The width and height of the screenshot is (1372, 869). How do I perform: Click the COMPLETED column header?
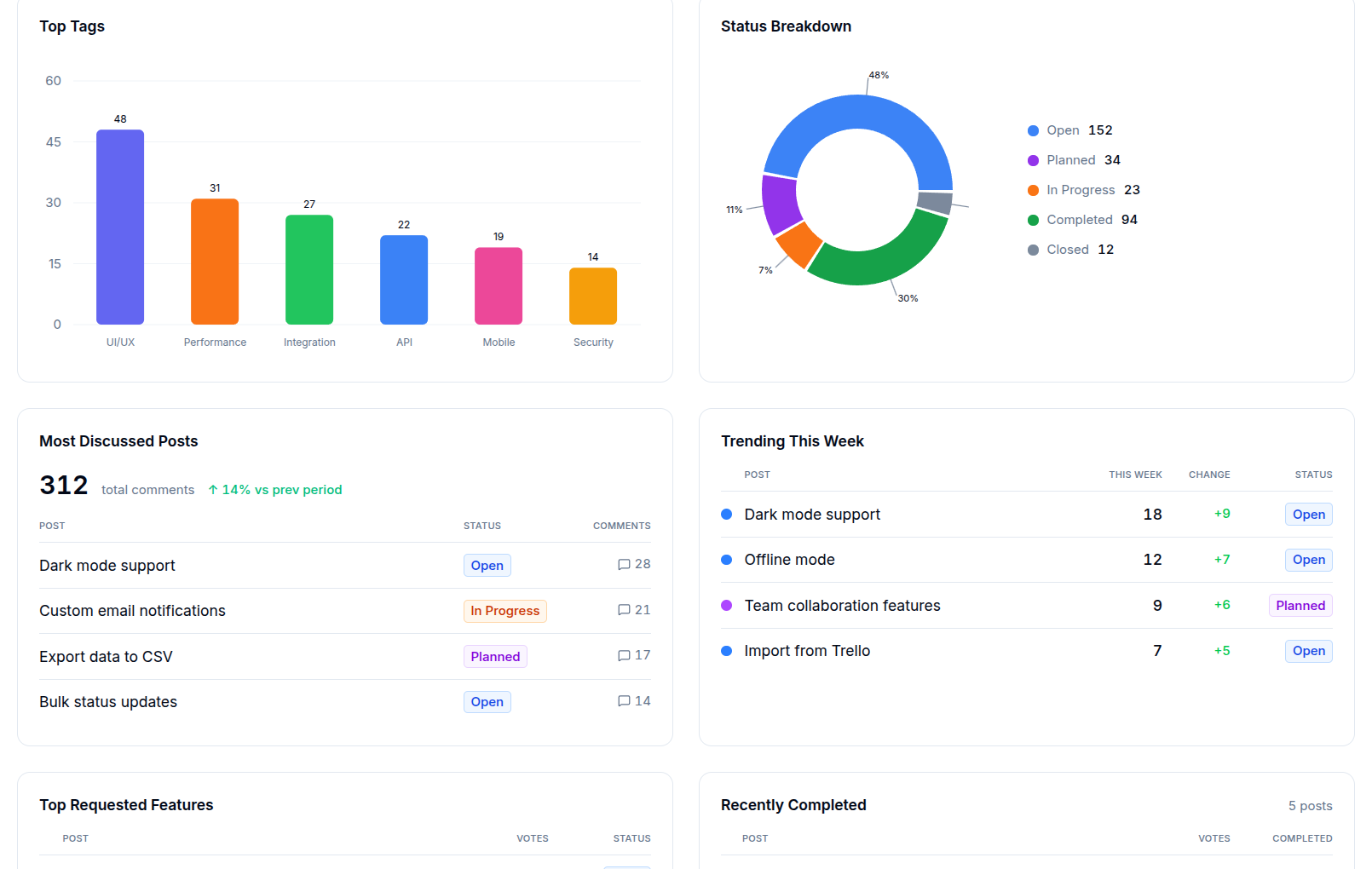coord(1302,838)
